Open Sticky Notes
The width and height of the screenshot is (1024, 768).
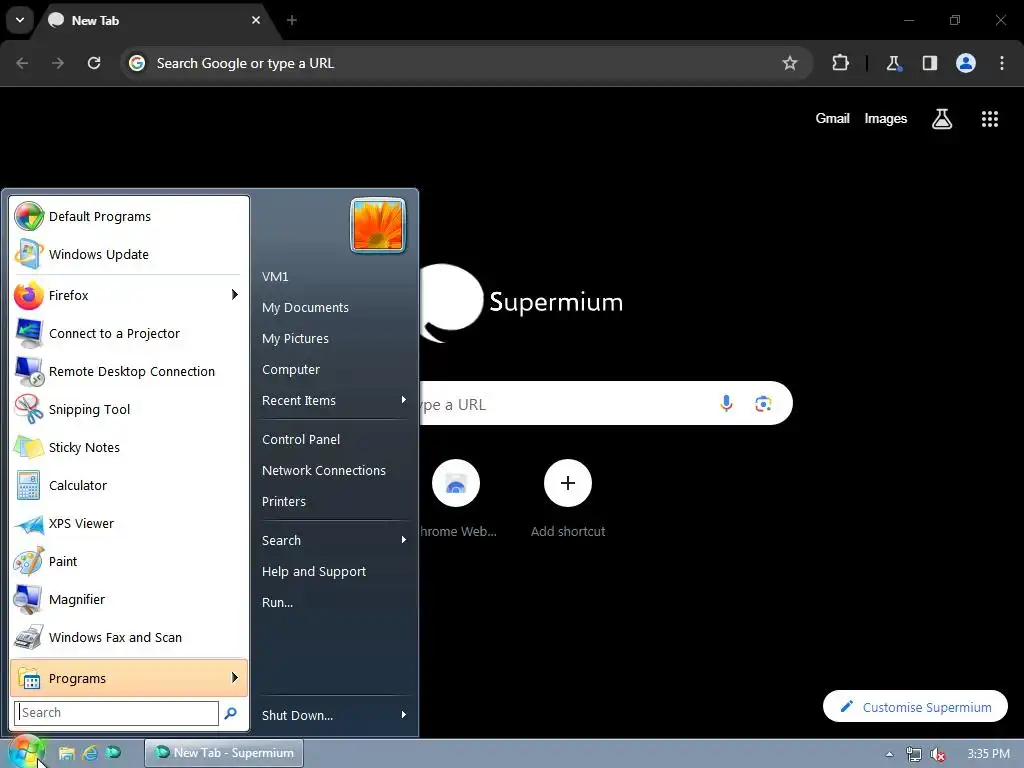click(x=129, y=447)
